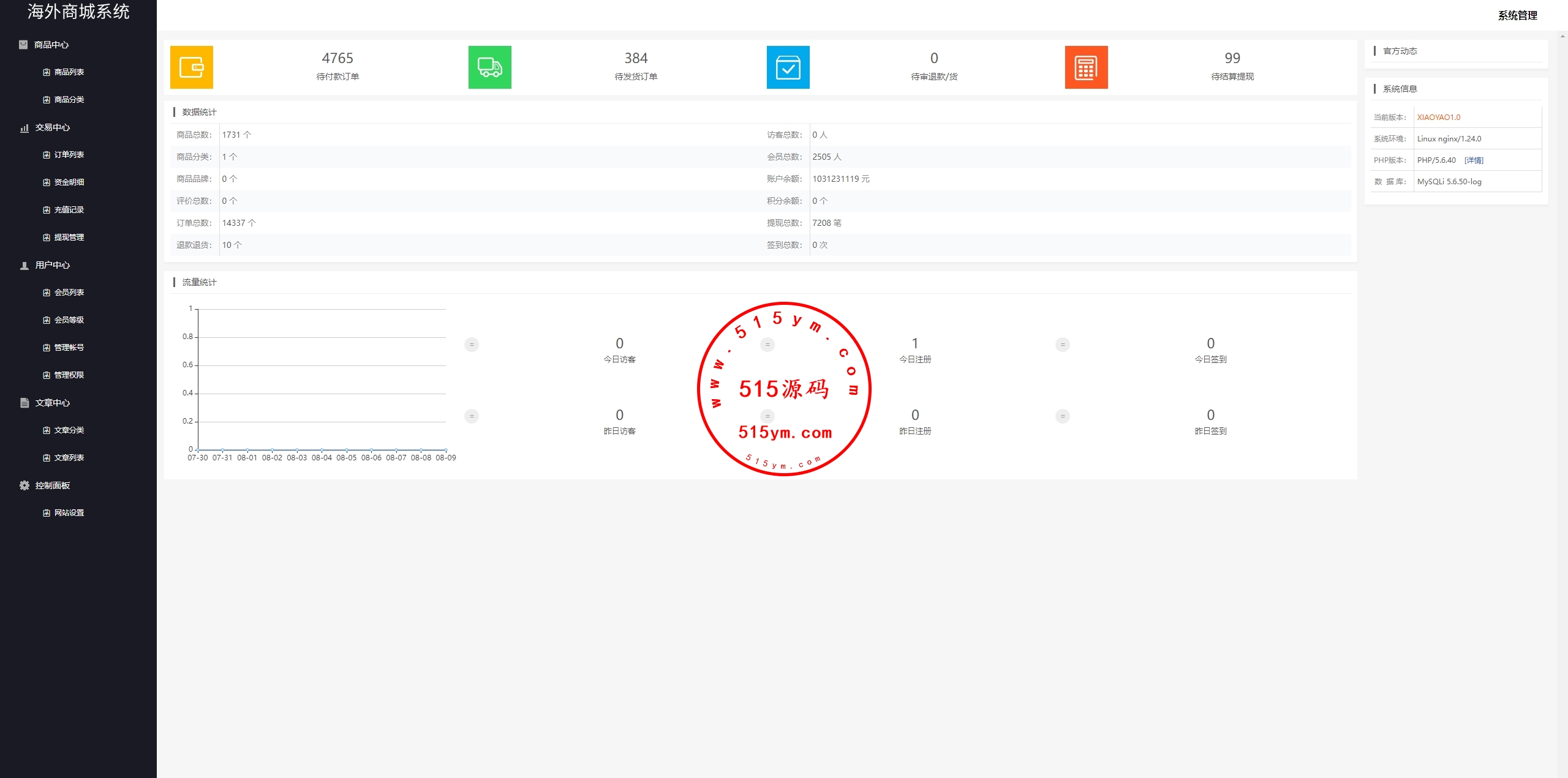Click the 控制面板 gear icon
Image resolution: width=1568 pixels, height=778 pixels.
[24, 485]
